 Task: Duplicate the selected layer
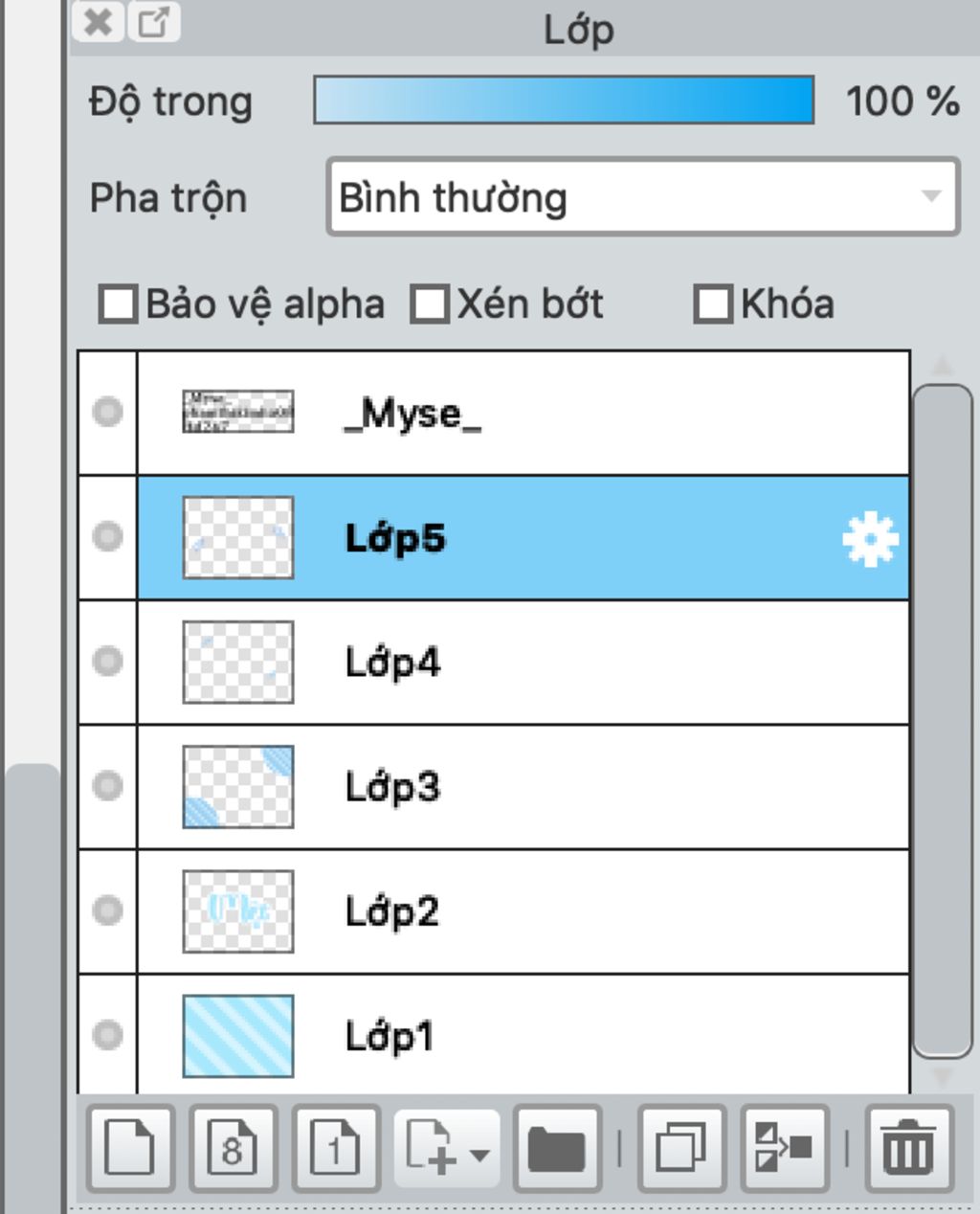[681, 1148]
